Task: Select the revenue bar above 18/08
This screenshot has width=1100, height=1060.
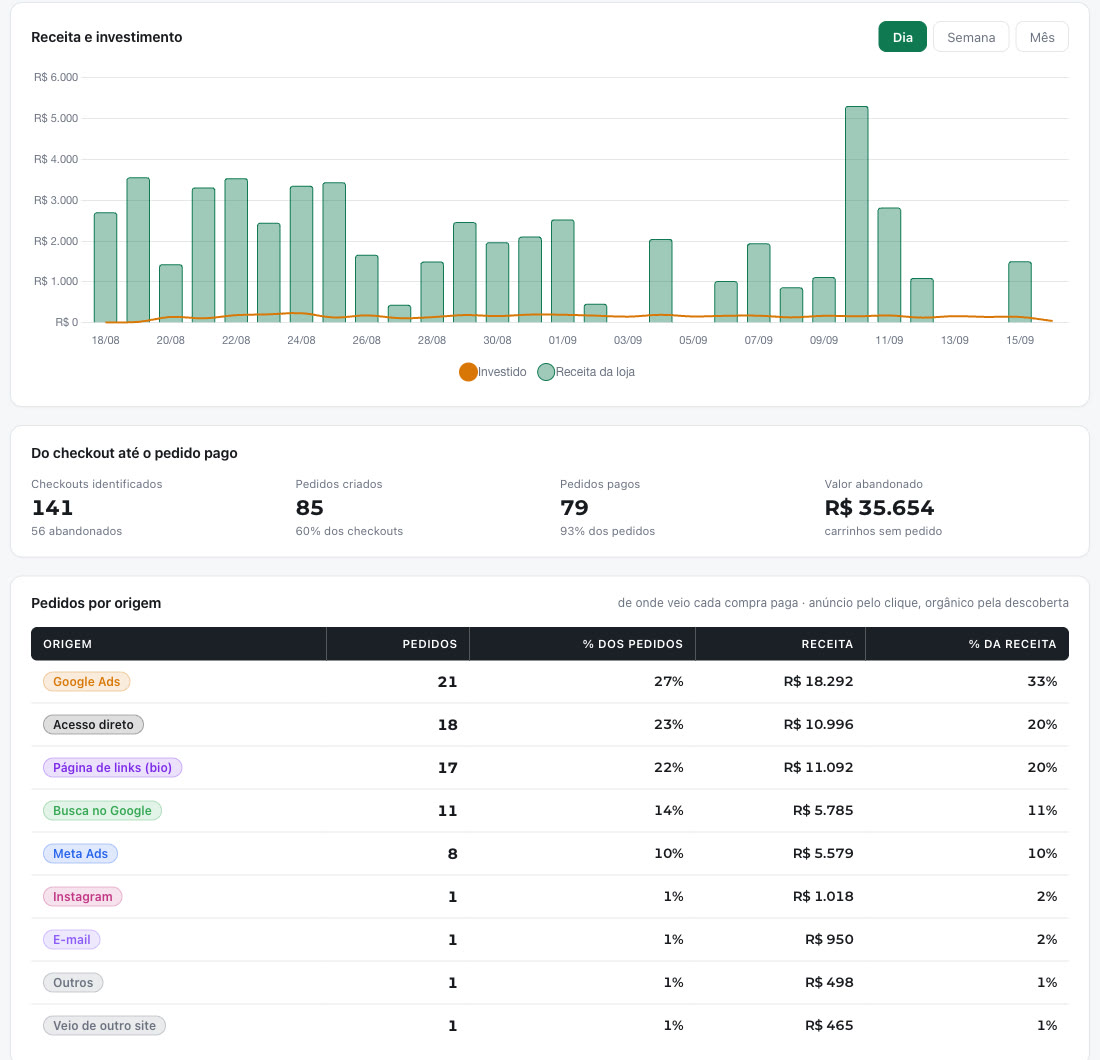Action: (x=105, y=267)
